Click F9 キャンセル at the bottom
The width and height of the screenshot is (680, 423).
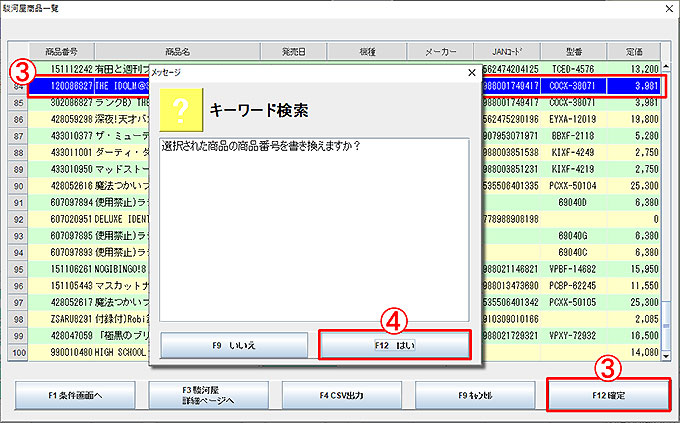tap(475, 395)
